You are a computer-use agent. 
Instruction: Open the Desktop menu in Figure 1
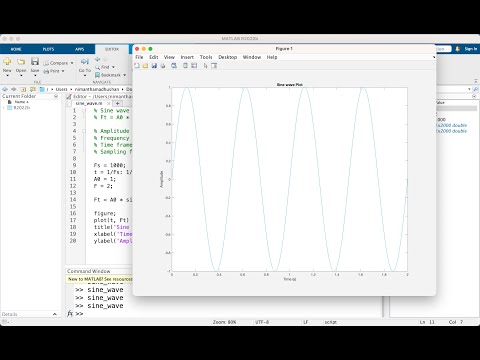point(228,57)
